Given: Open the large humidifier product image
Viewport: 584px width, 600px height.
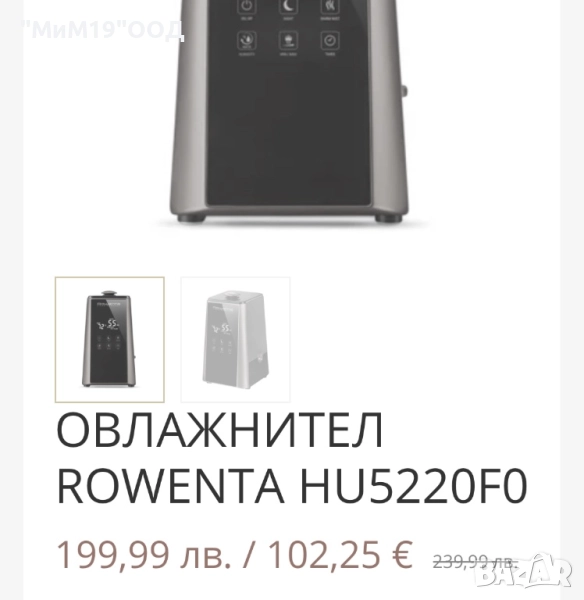Looking at the screenshot, I should tap(289, 111).
